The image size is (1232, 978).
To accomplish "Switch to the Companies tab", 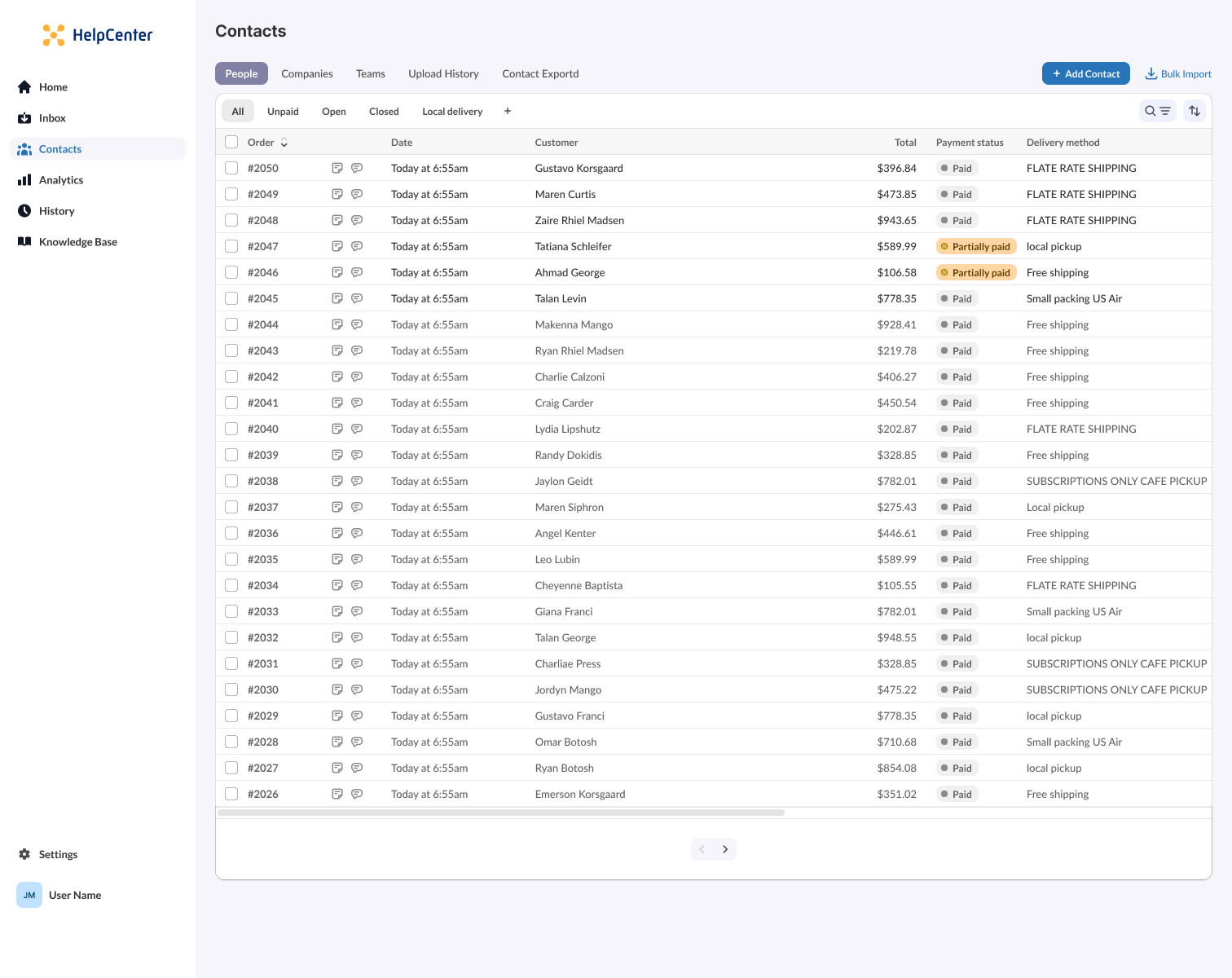I will (307, 73).
